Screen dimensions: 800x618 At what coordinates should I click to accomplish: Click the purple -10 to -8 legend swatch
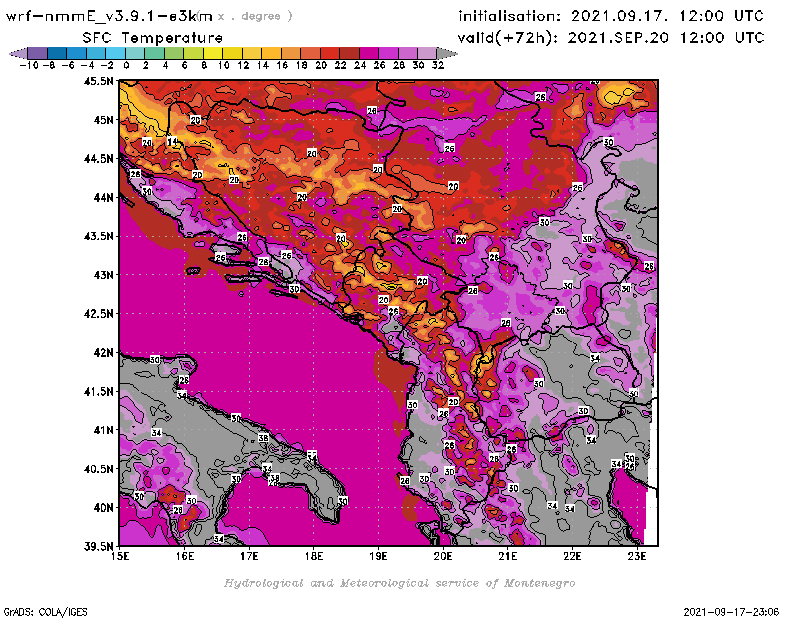click(x=38, y=54)
